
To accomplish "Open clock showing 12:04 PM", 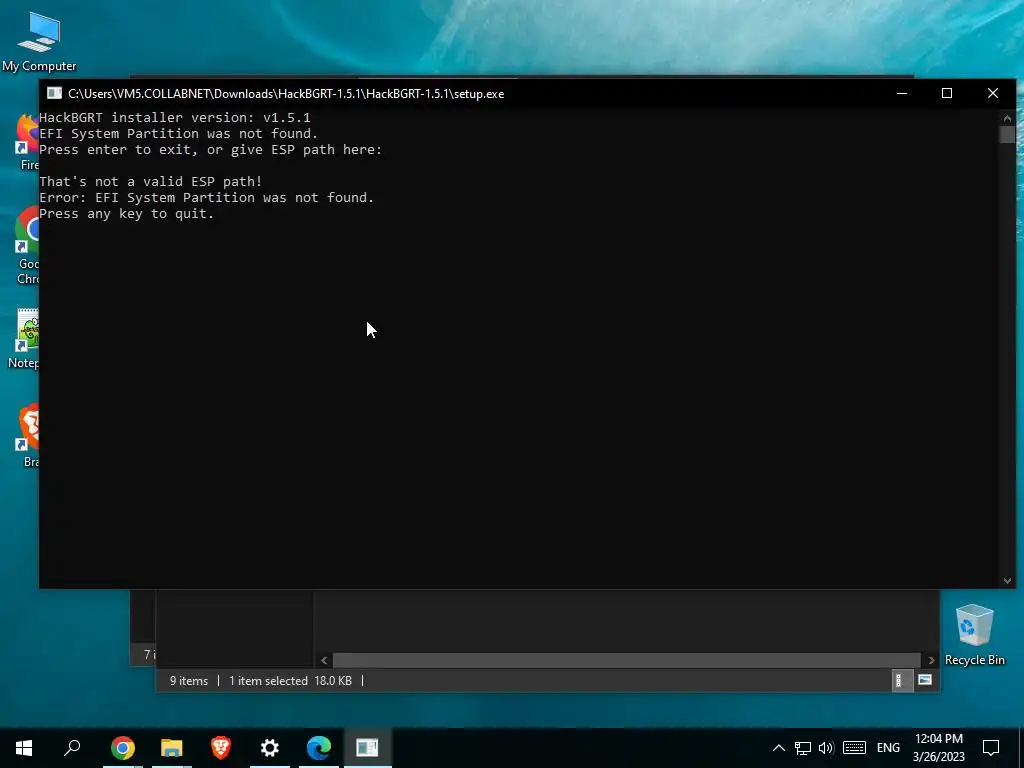I will click(938, 748).
